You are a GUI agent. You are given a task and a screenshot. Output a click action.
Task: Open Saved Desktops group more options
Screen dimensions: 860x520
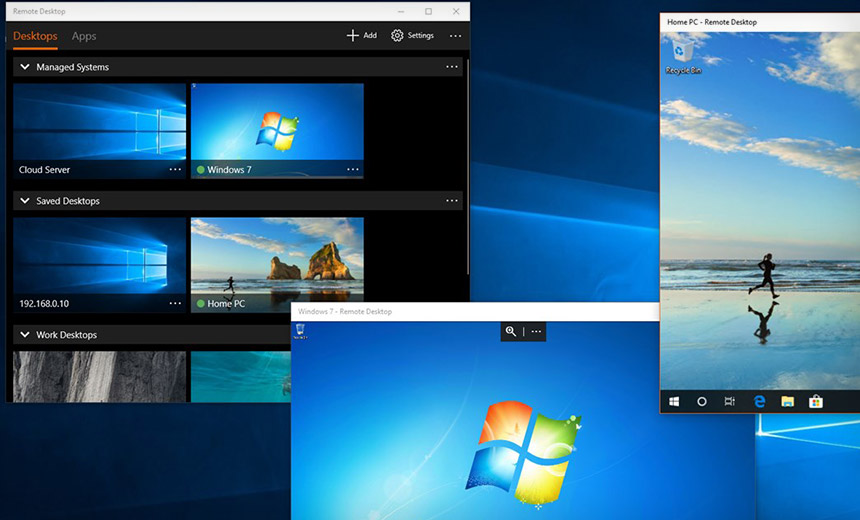[451, 201]
